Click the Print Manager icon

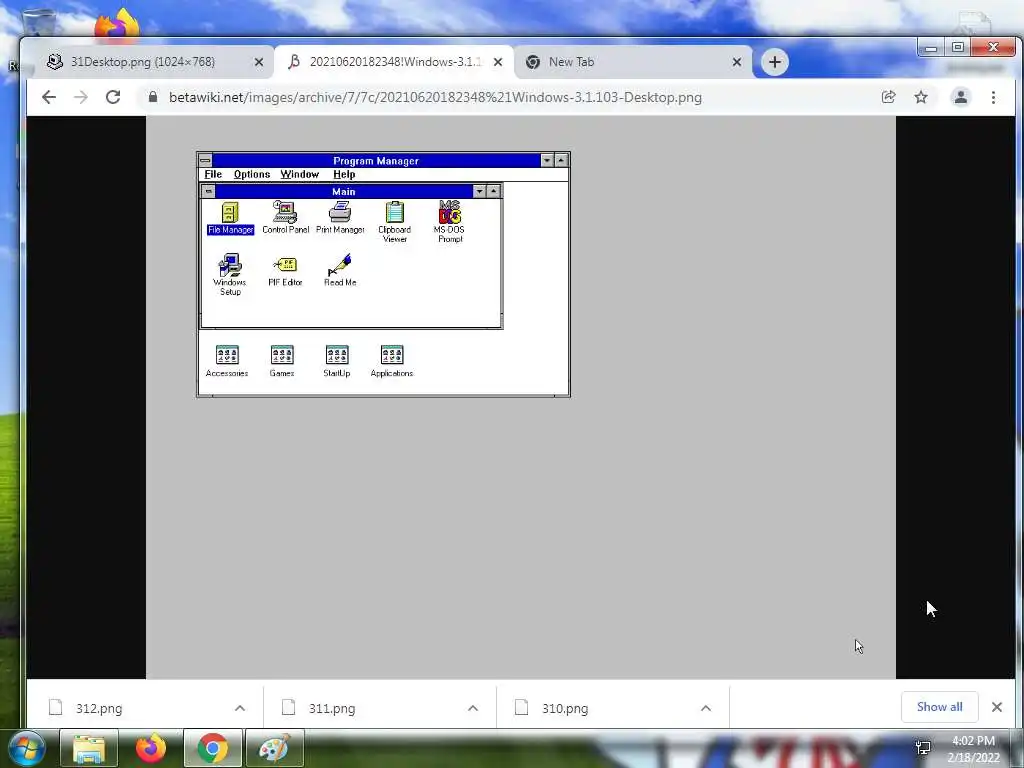[340, 217]
